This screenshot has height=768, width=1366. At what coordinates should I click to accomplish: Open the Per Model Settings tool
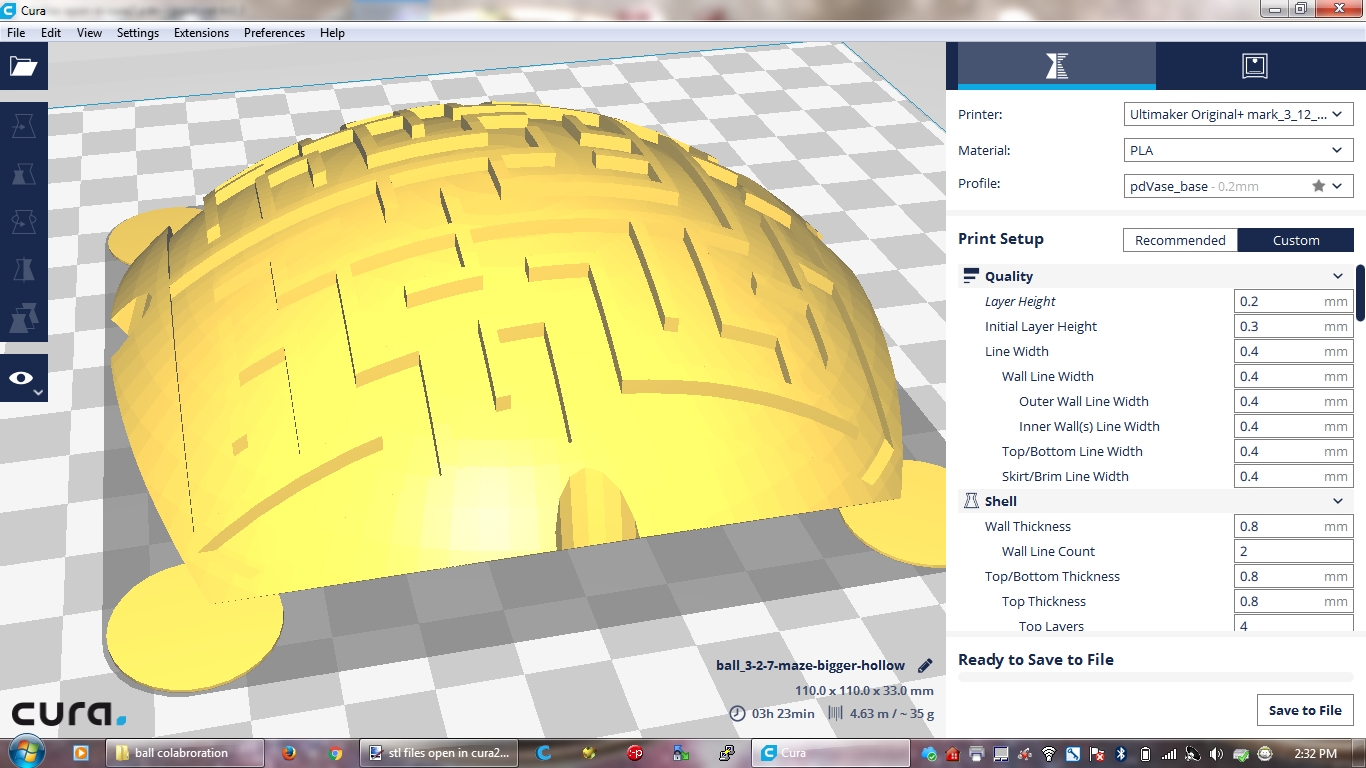coord(23,320)
